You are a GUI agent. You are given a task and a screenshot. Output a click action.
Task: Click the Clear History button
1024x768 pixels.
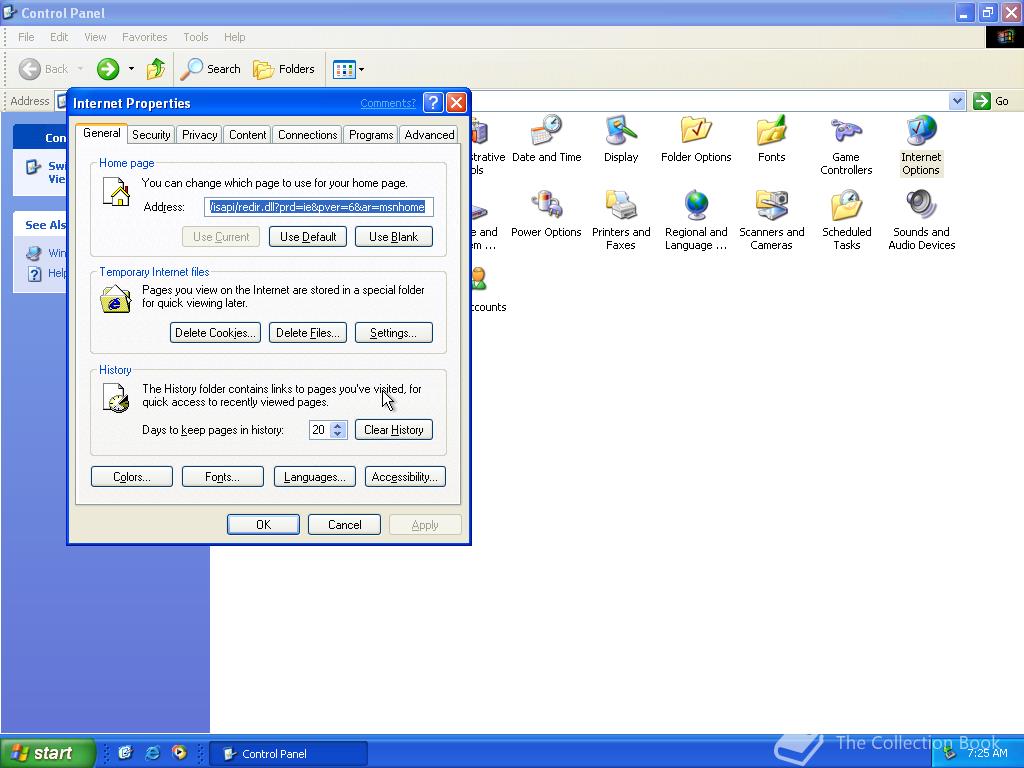(x=394, y=430)
